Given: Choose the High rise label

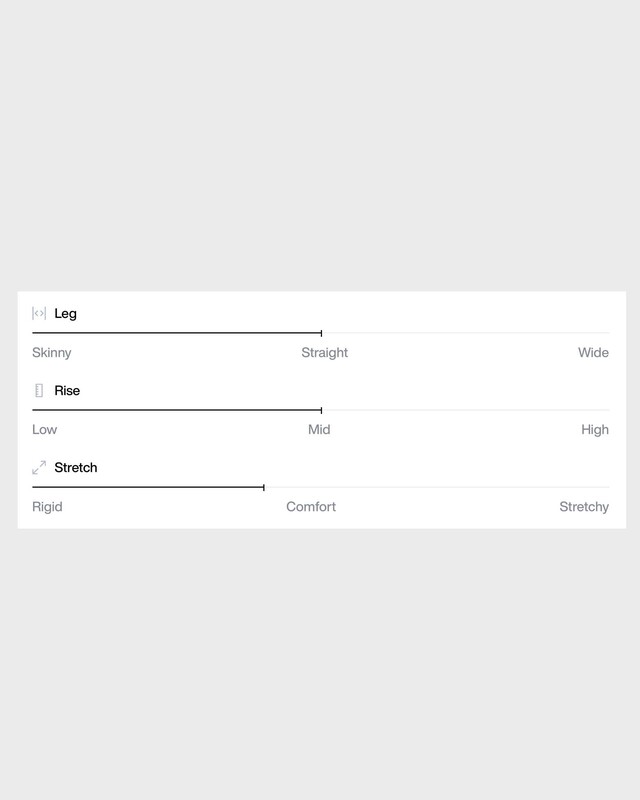Looking at the screenshot, I should click(x=595, y=430).
